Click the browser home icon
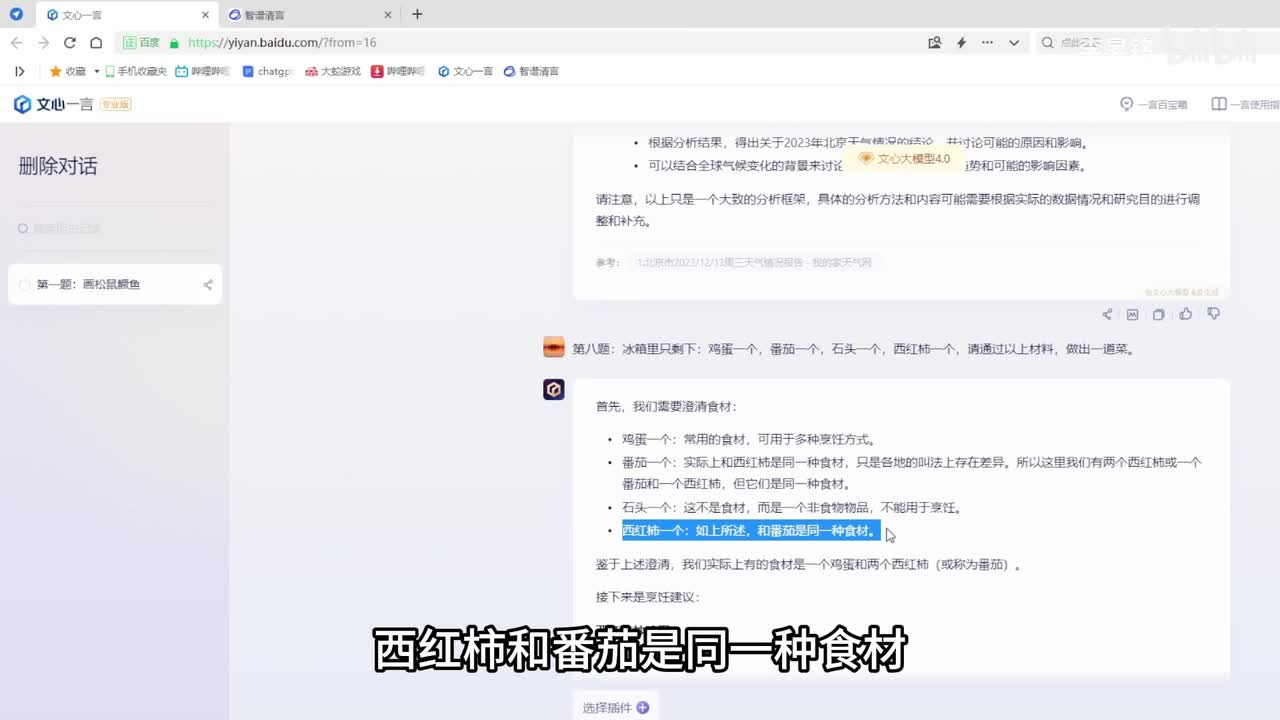 coord(96,43)
